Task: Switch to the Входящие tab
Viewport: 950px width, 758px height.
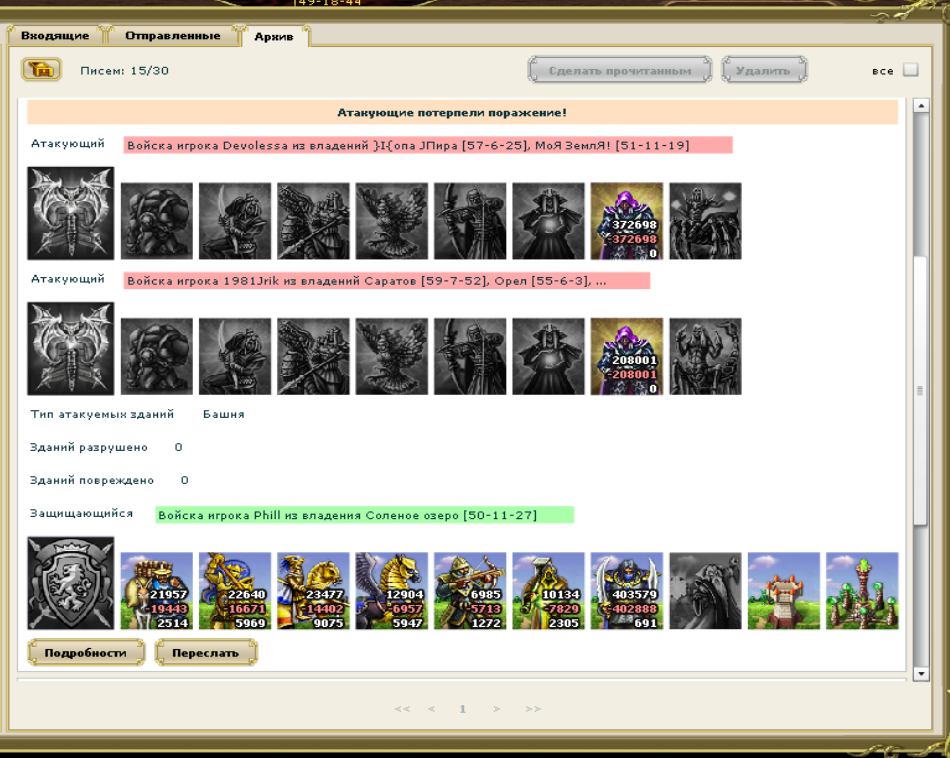Action: [55, 36]
